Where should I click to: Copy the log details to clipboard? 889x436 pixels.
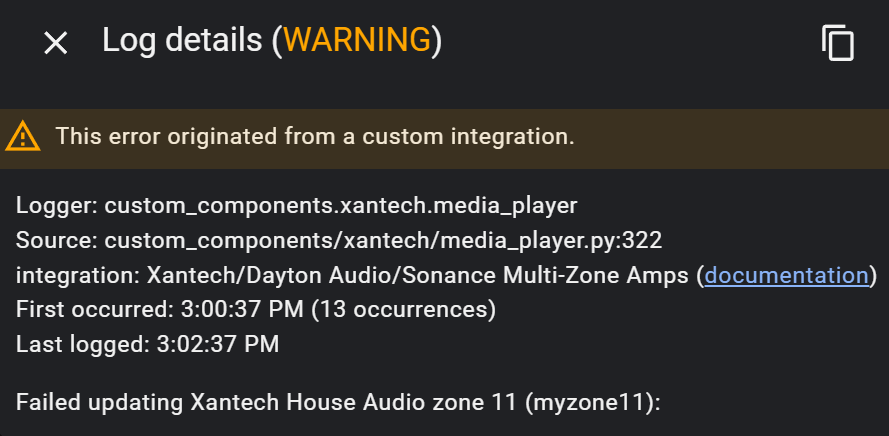pos(838,43)
